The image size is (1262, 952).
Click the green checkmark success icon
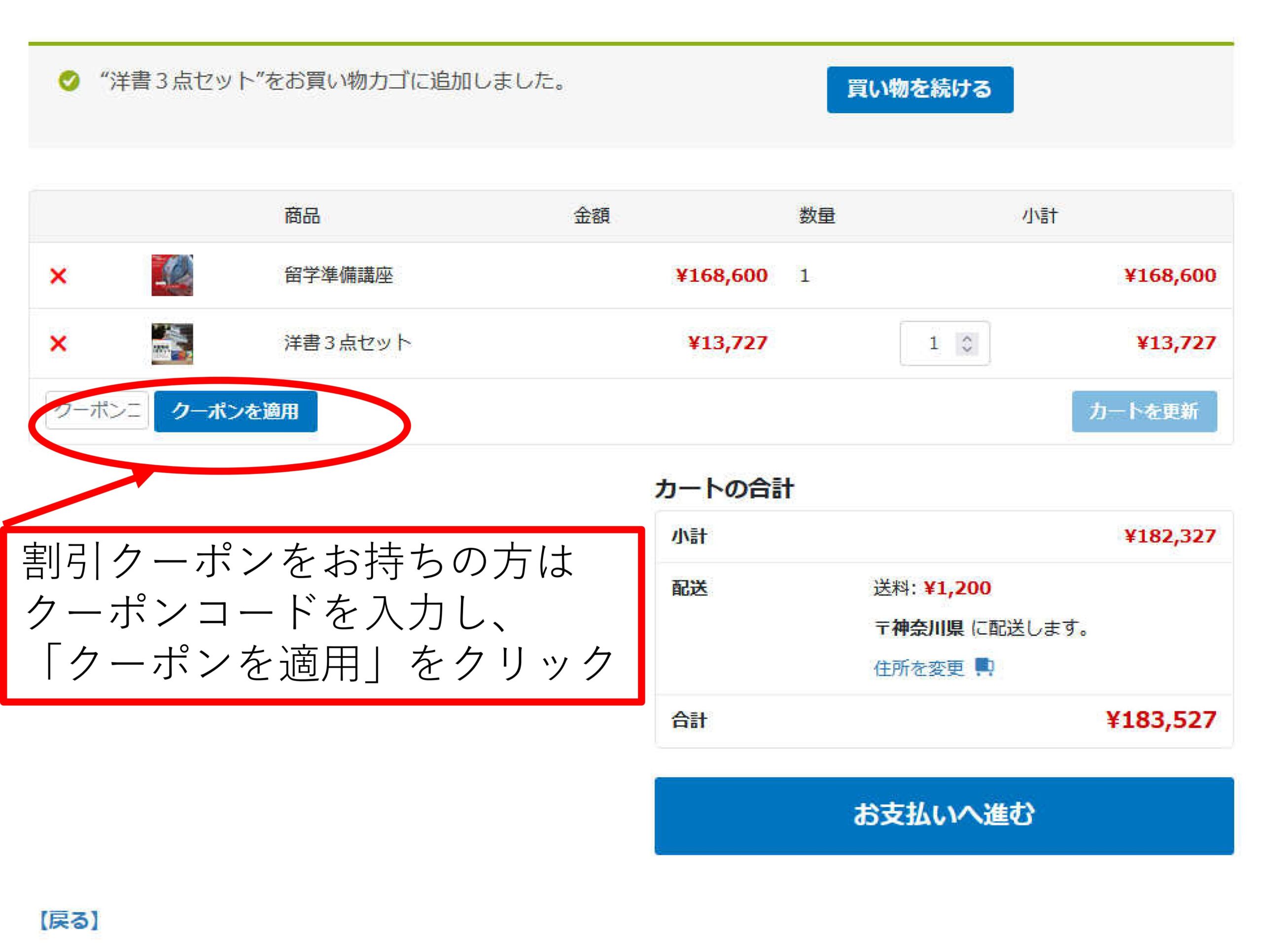click(x=69, y=82)
